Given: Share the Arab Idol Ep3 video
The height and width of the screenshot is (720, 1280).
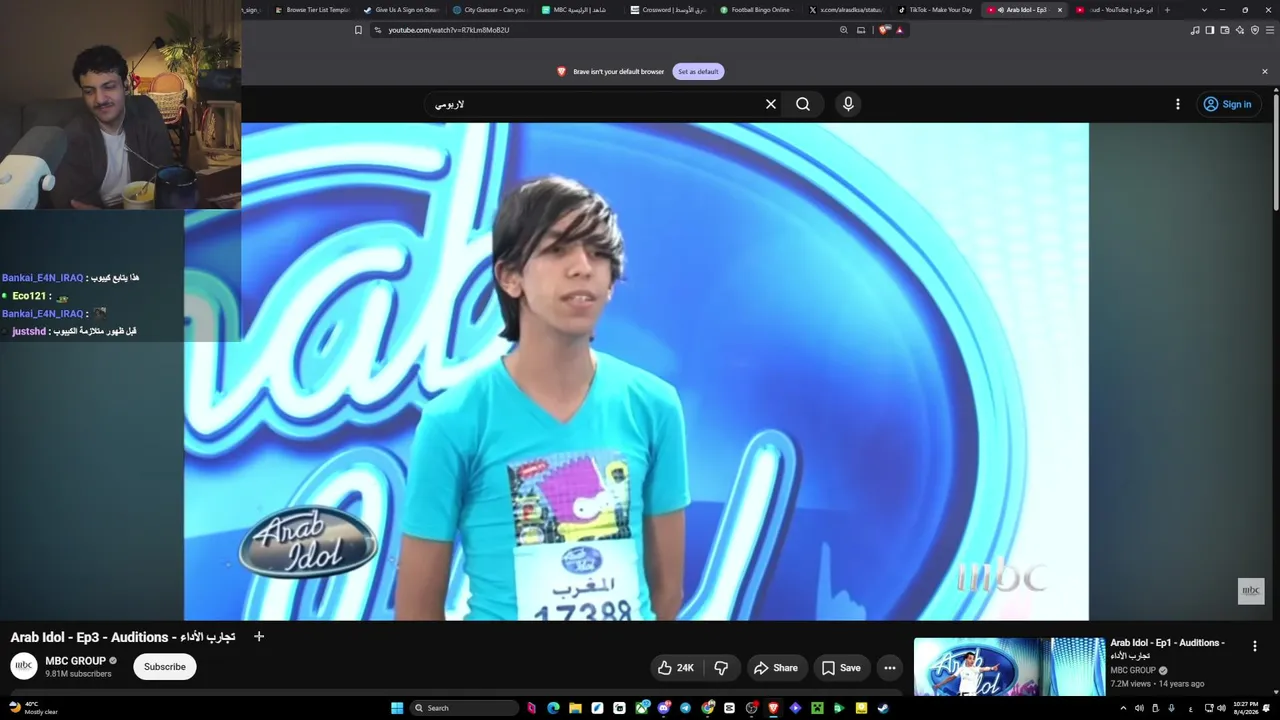Looking at the screenshot, I should tap(776, 668).
